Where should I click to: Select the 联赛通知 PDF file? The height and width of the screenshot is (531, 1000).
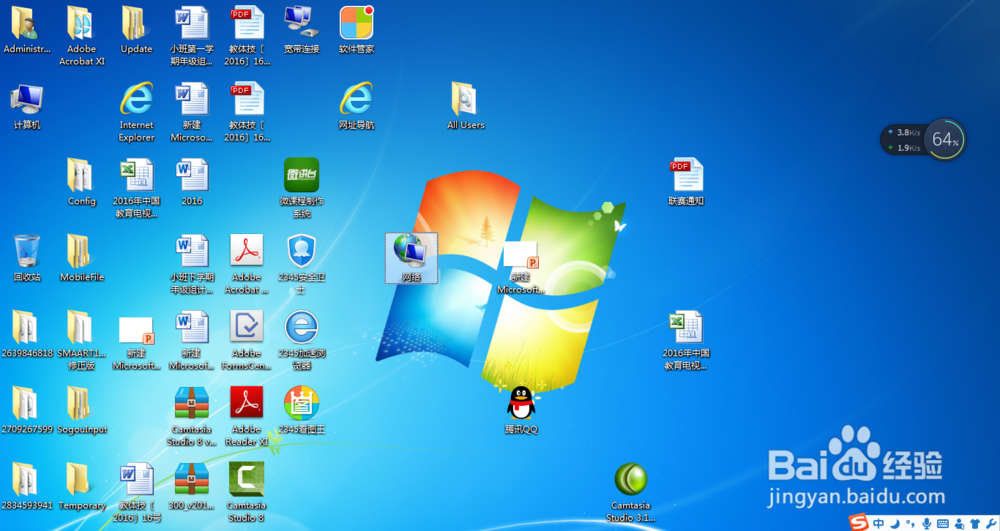point(686,182)
